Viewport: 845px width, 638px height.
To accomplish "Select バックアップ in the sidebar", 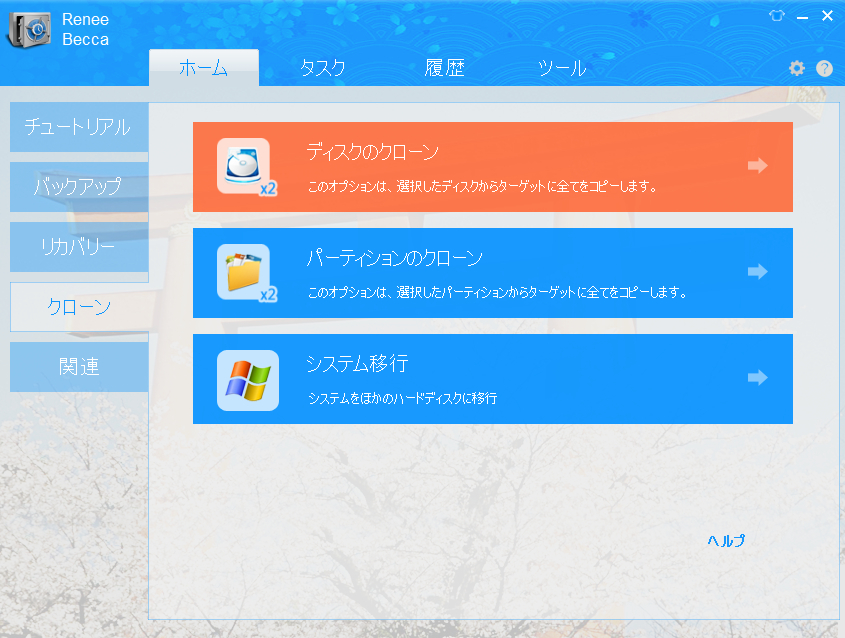I will [79, 187].
